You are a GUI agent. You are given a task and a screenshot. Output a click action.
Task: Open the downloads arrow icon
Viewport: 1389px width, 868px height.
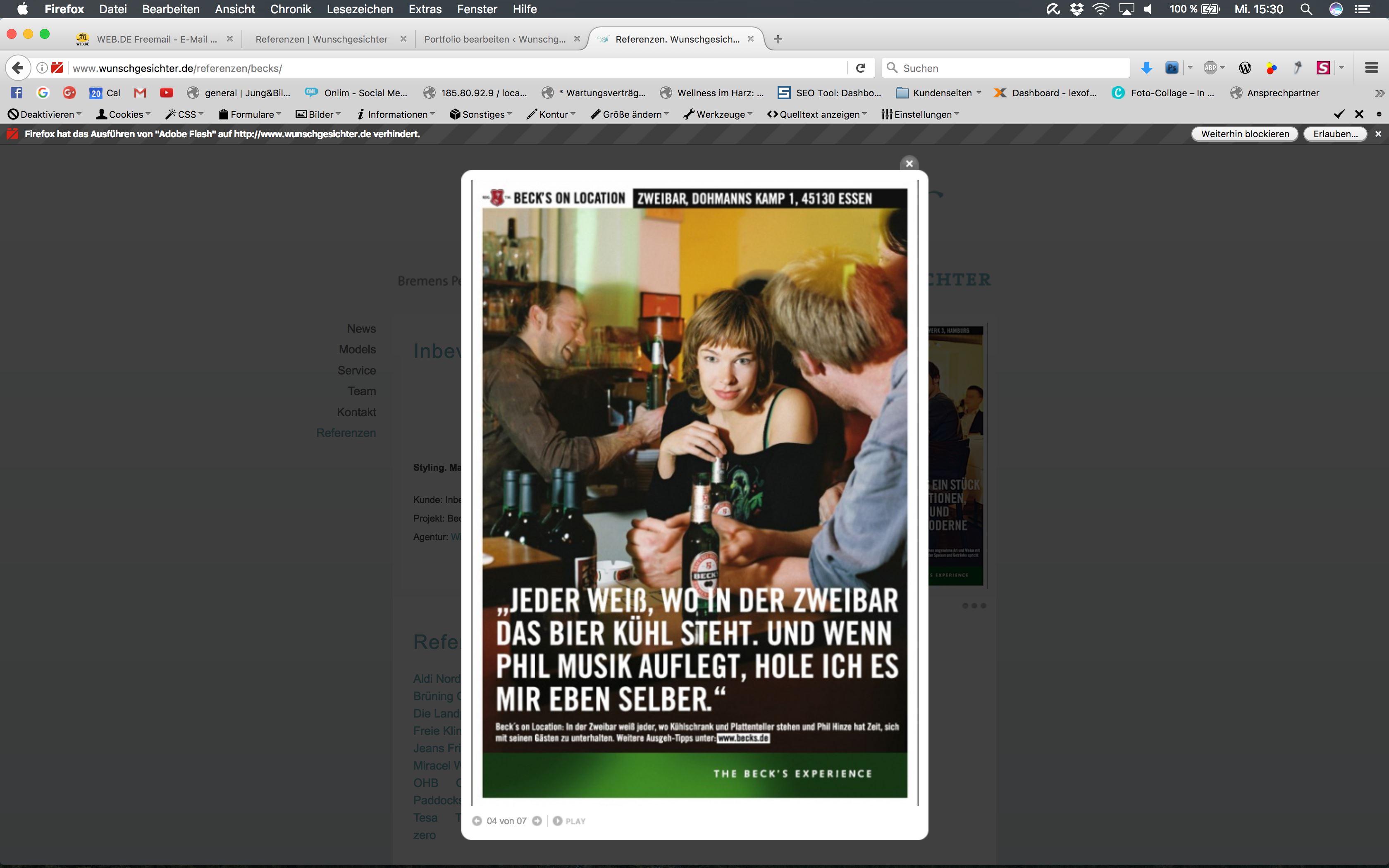tap(1146, 68)
